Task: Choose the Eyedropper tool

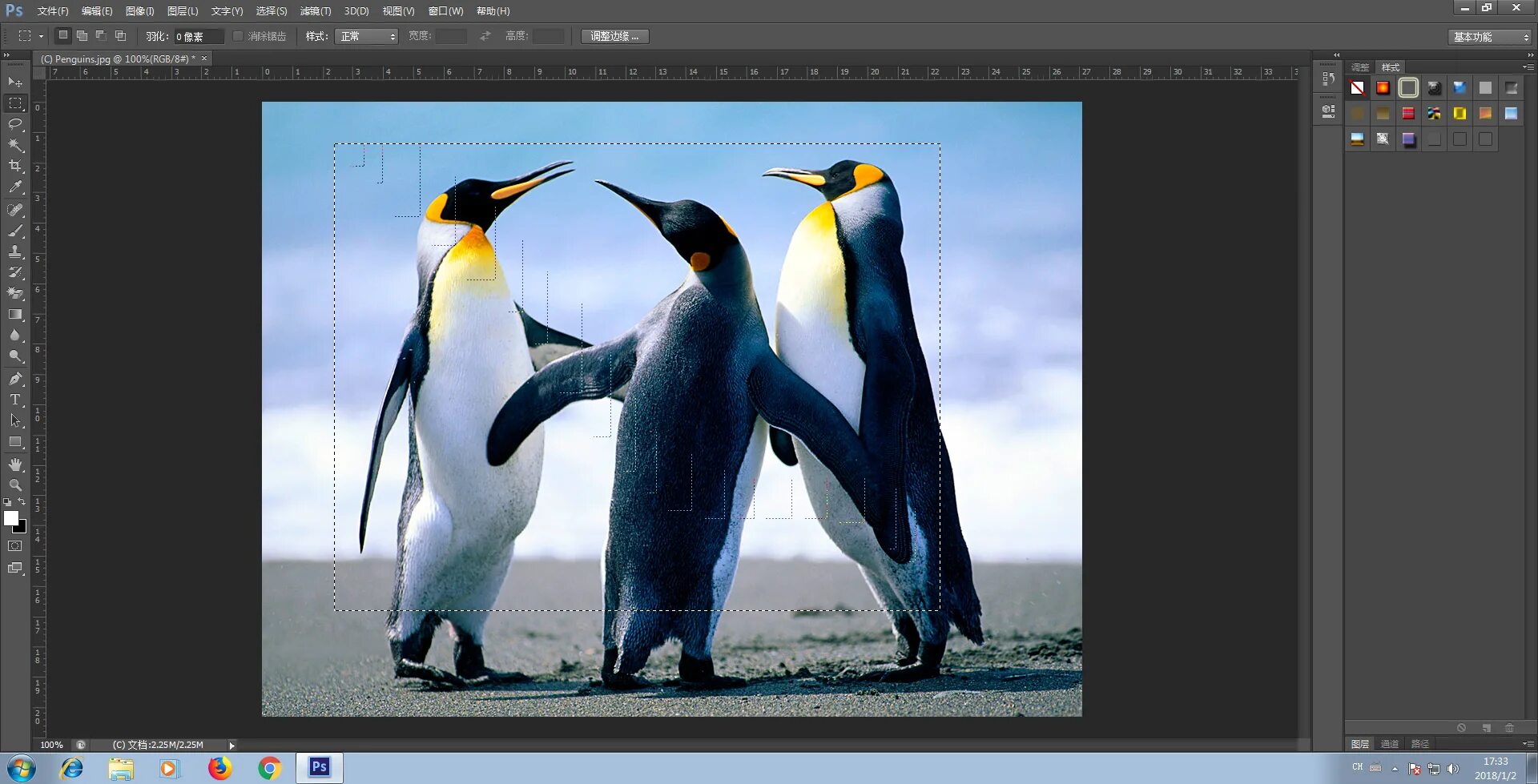Action: [x=15, y=187]
